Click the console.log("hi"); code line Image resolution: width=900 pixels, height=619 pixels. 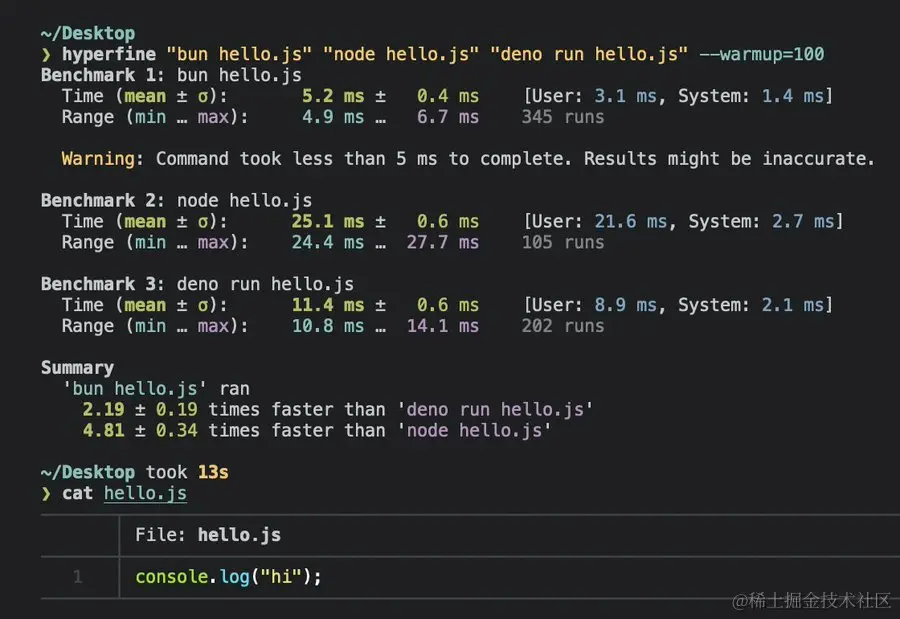[x=228, y=577]
